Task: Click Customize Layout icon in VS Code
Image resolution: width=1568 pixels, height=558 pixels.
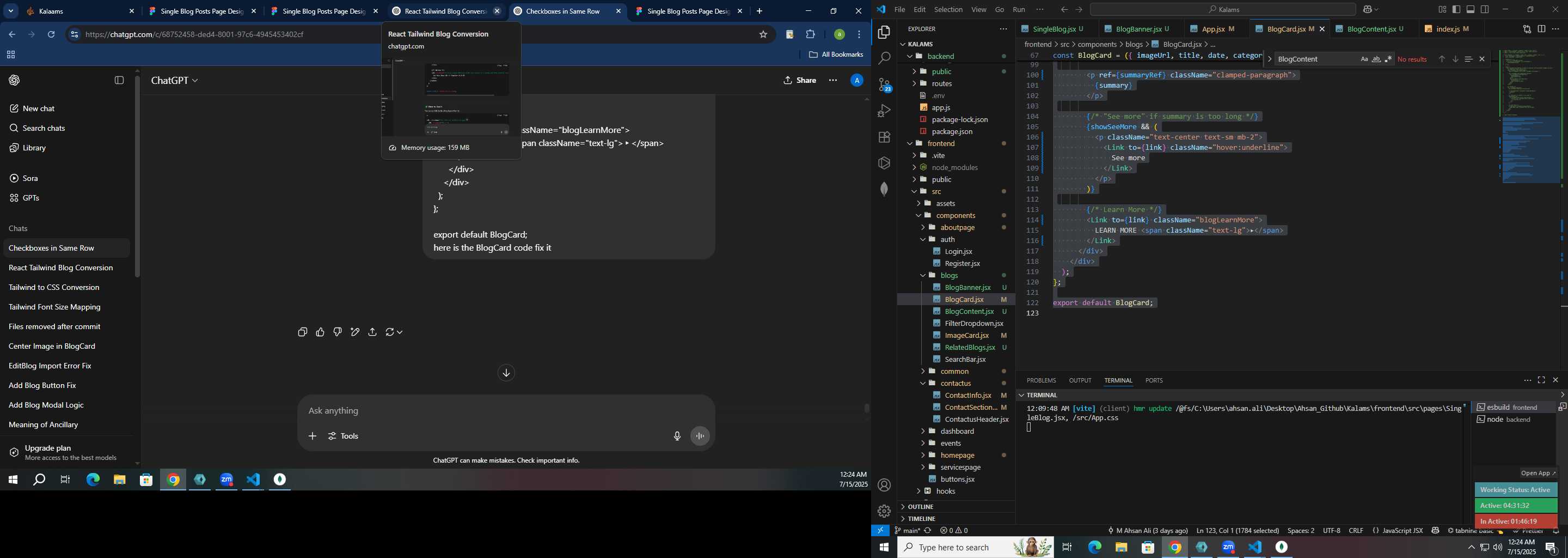Action: click(1442, 10)
